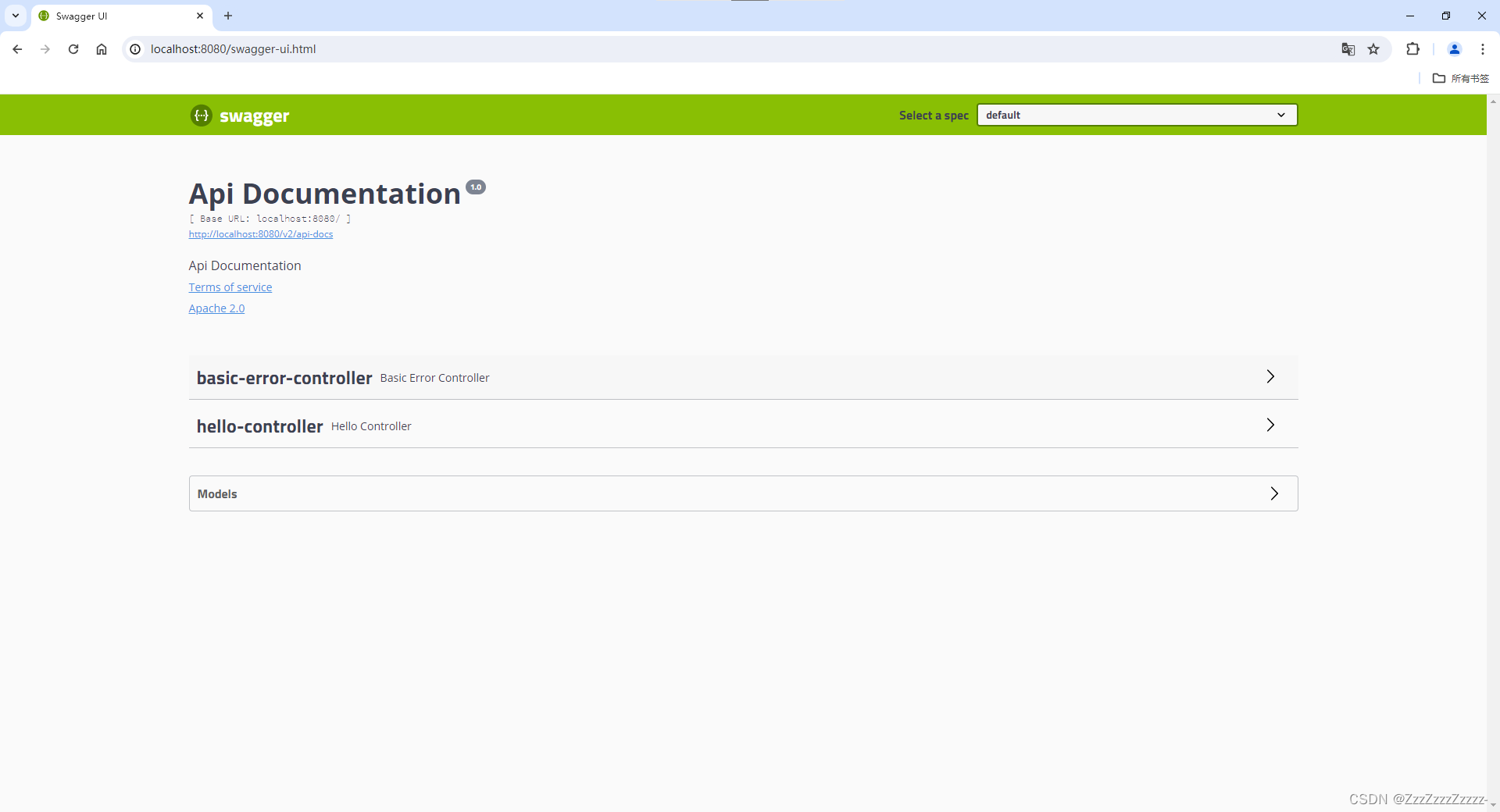Expand basic-error-controller with its chevron
1500x812 pixels.
pyautogui.click(x=1270, y=377)
